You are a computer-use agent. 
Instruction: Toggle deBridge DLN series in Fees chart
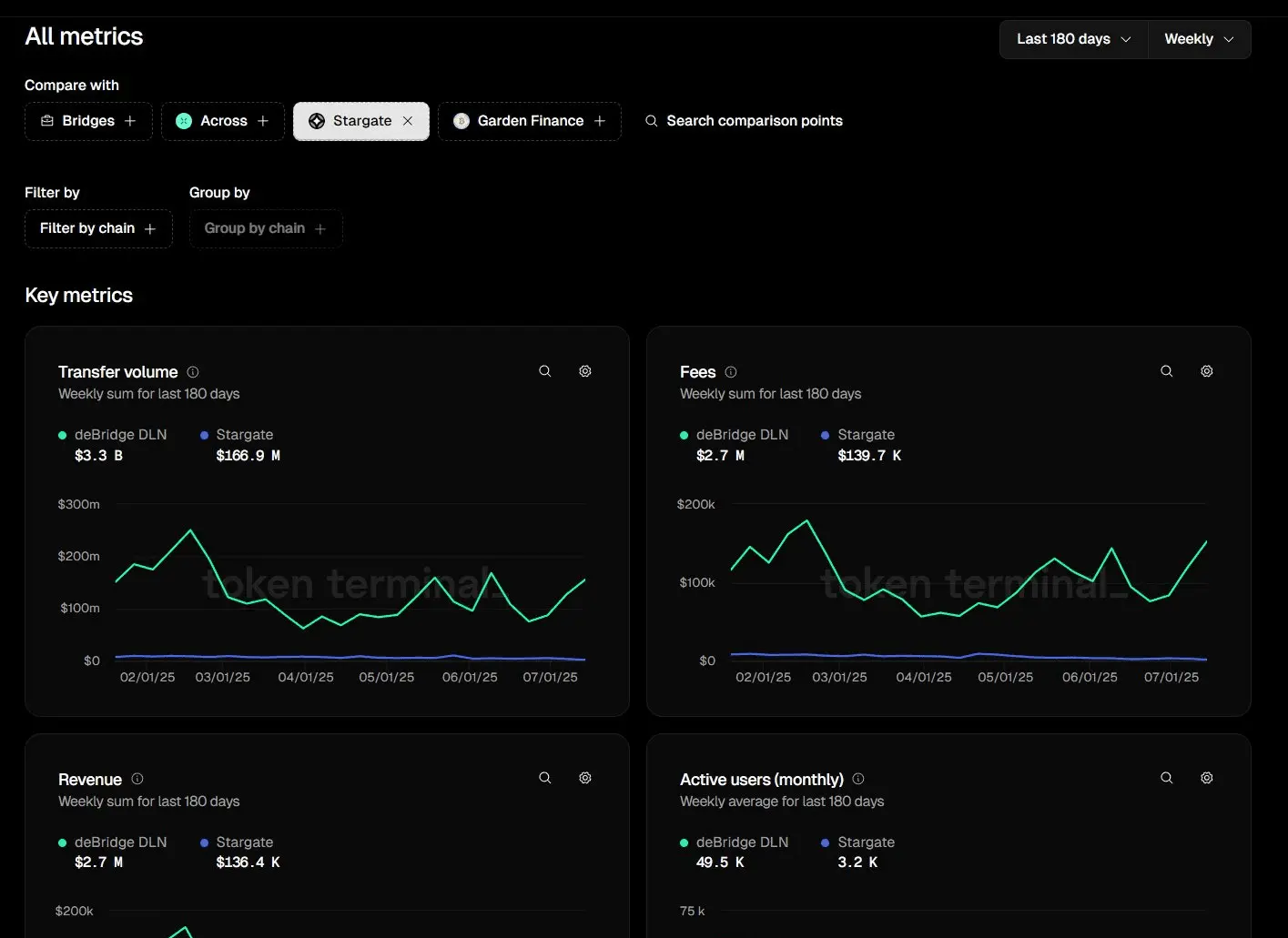735,435
